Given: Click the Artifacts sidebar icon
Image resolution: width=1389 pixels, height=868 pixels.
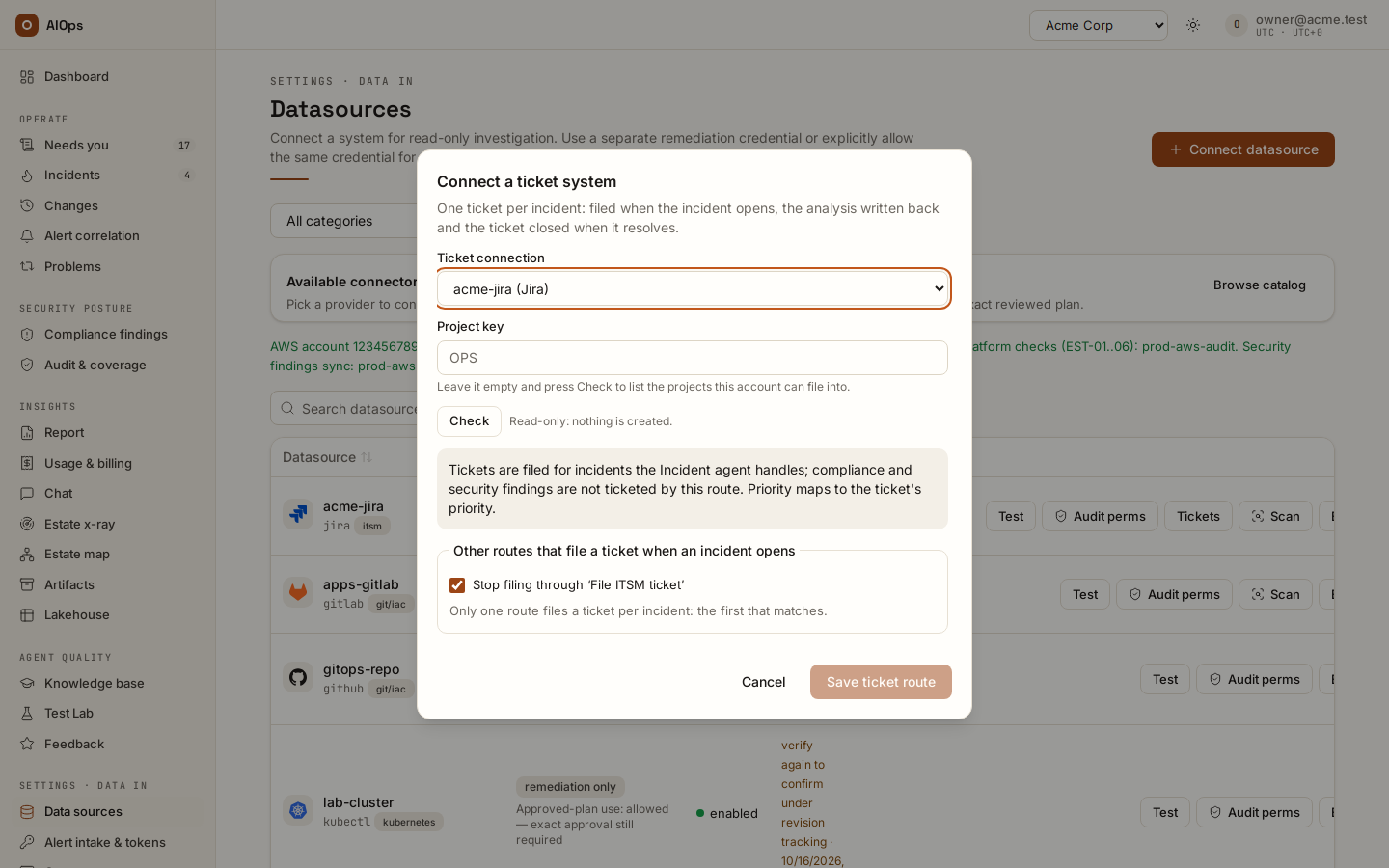Looking at the screenshot, I should coord(27,584).
